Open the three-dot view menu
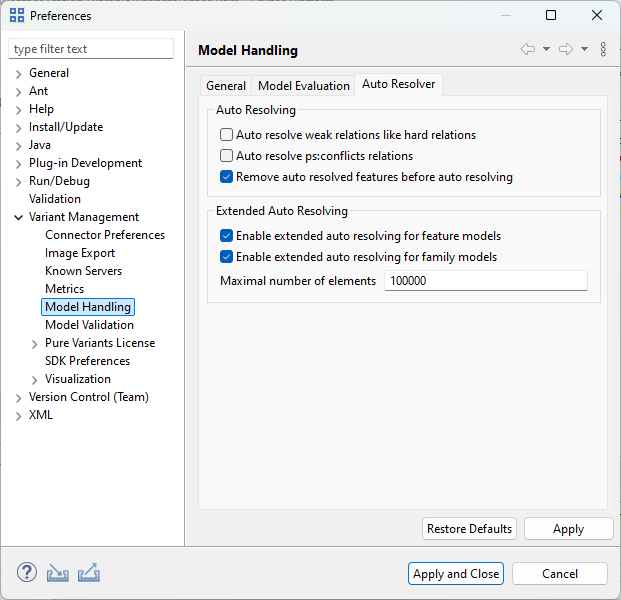This screenshot has height=600, width=621. point(603,50)
